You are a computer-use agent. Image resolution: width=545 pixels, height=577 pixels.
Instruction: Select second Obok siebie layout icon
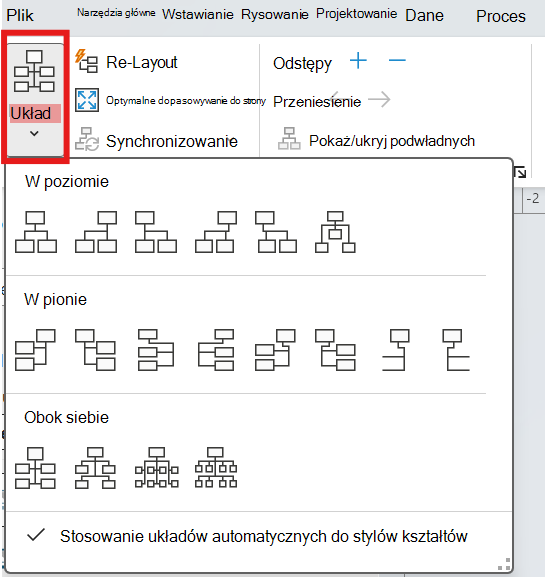(x=95, y=468)
